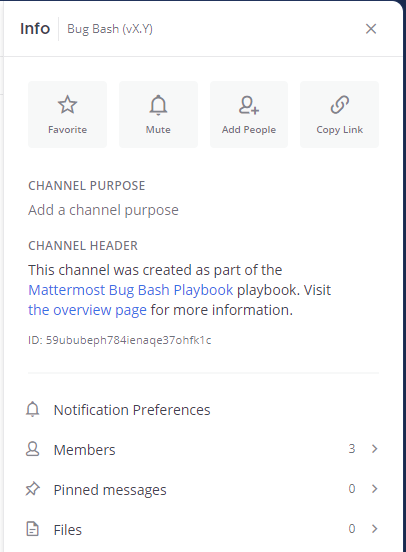Click the Favorite button label

67,130
